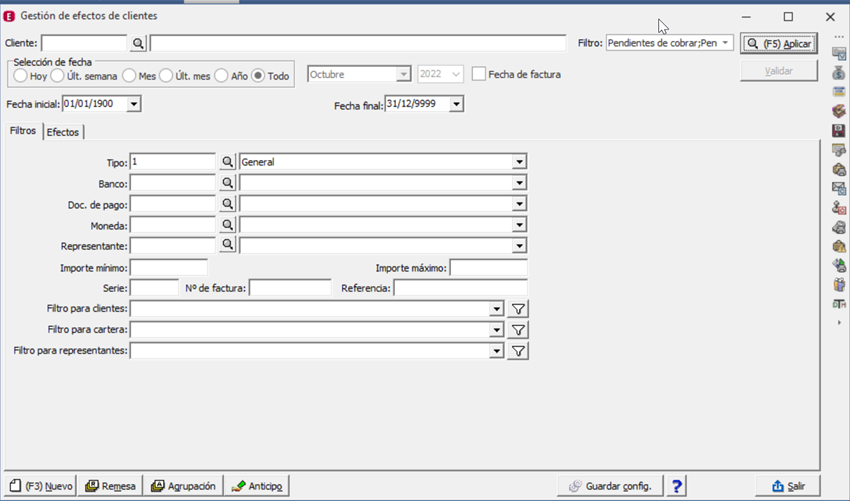The image size is (850, 501).
Task: Click the Agrupación button
Action: click(x=183, y=486)
